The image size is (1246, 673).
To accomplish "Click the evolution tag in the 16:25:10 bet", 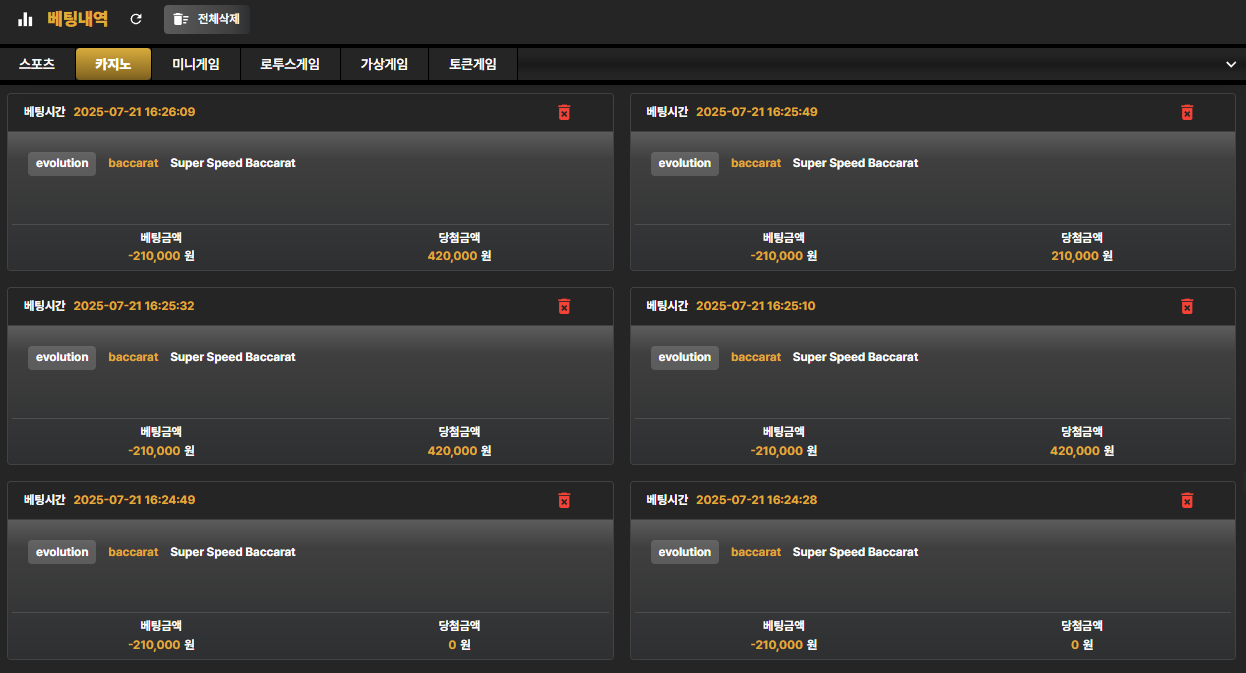I will pyautogui.click(x=685, y=357).
